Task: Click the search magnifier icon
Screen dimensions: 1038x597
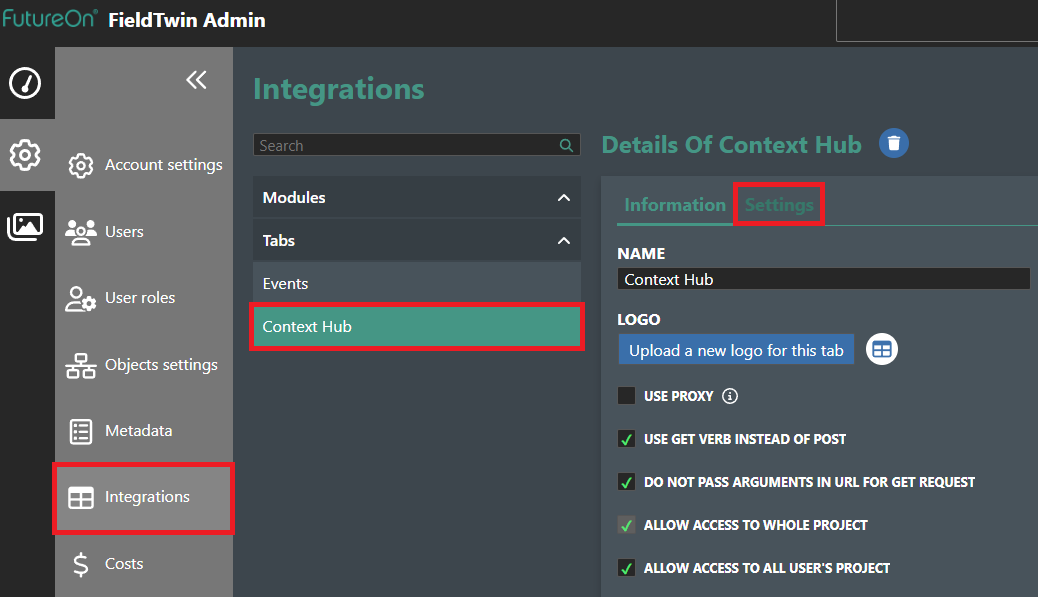Action: click(x=566, y=145)
